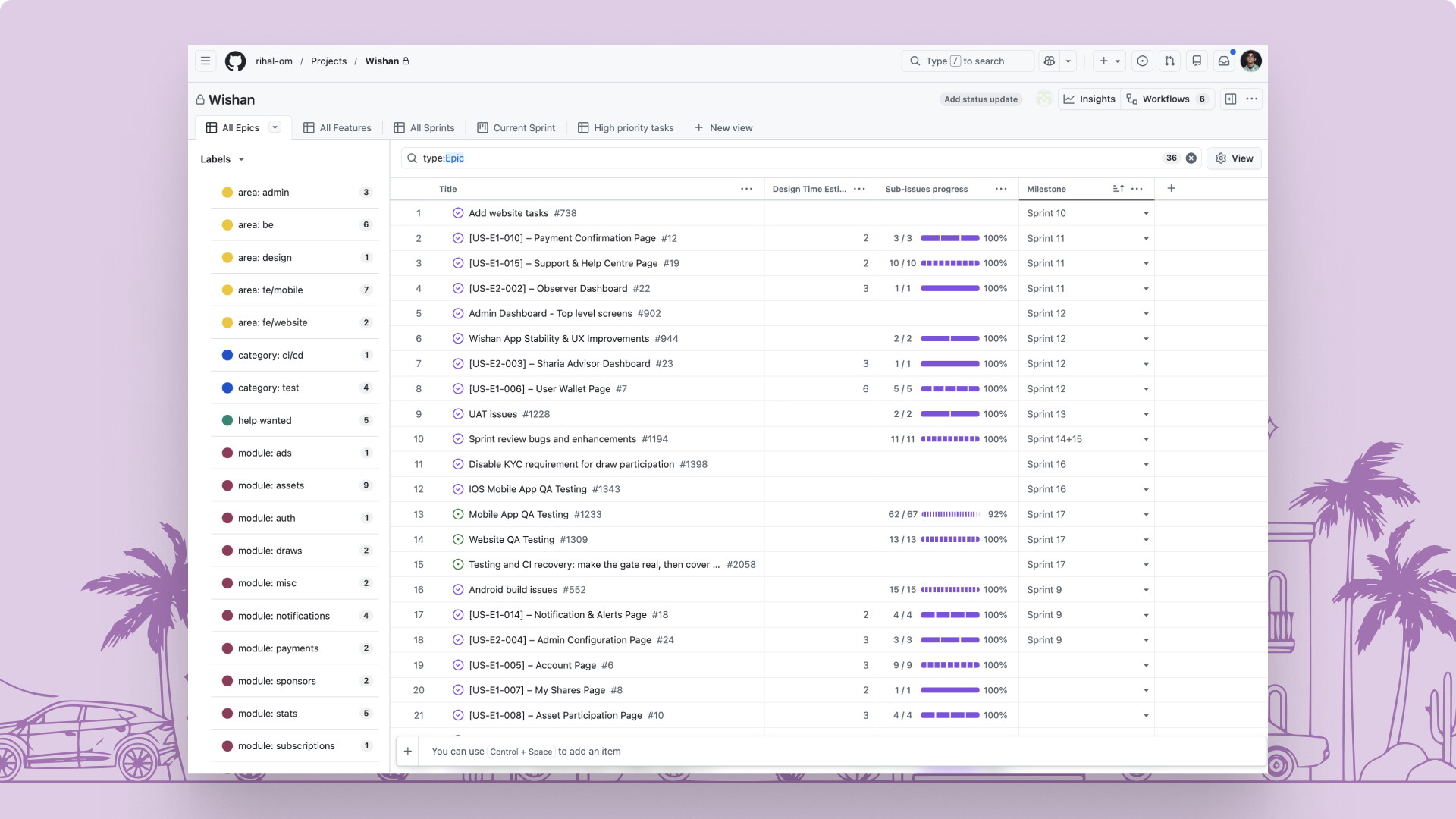Click the Type / to search box
The width and height of the screenshot is (1456, 819).
pyautogui.click(x=968, y=61)
